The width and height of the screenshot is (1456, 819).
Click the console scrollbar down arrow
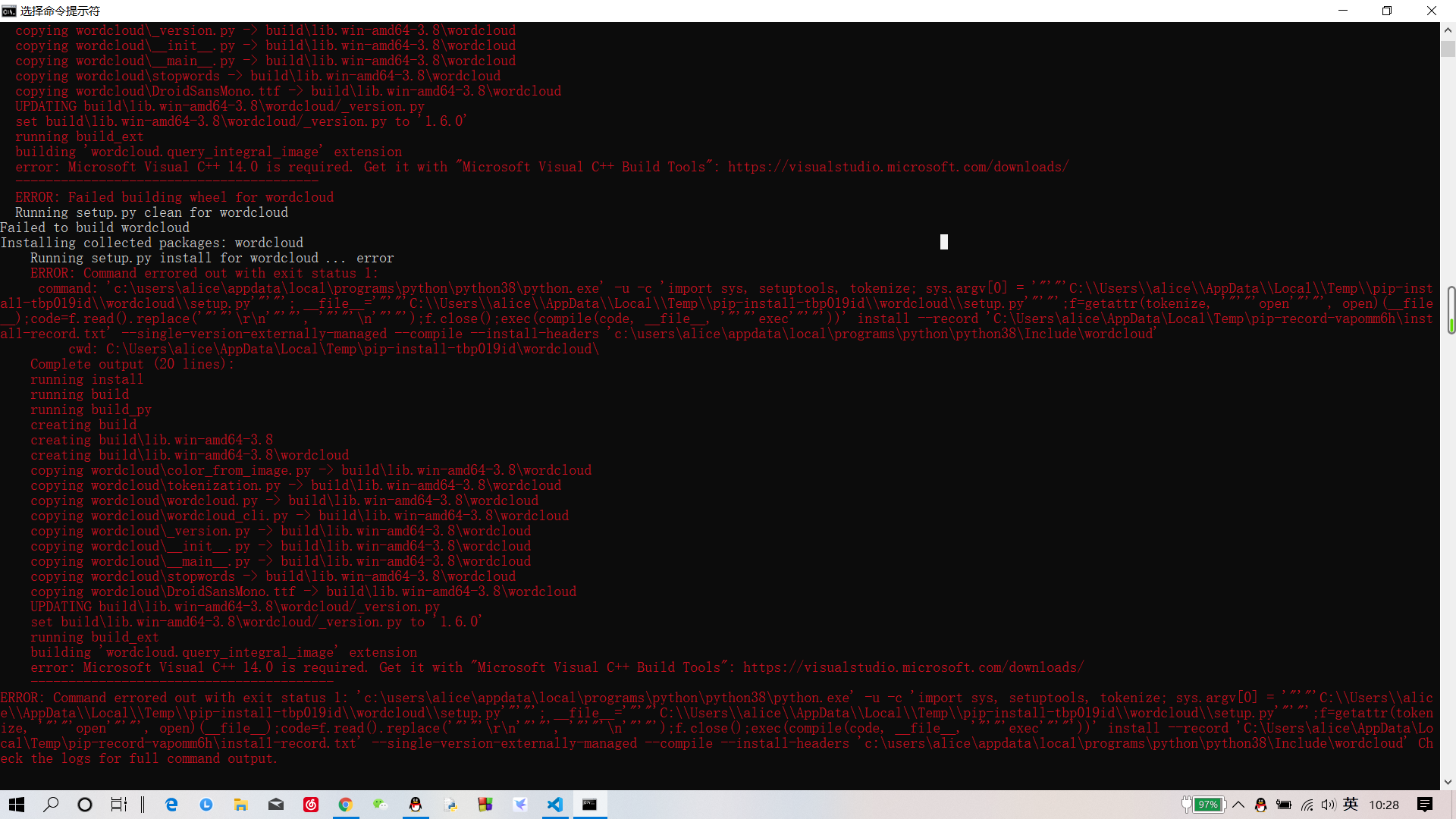(x=1448, y=782)
